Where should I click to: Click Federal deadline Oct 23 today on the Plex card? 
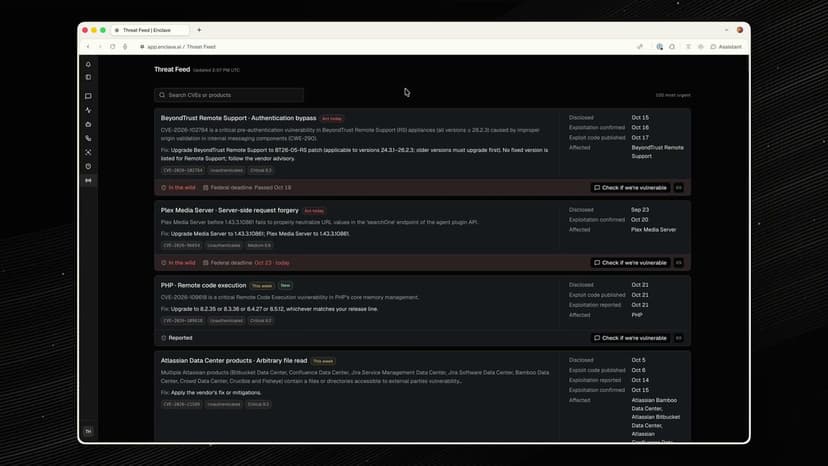tap(246, 263)
